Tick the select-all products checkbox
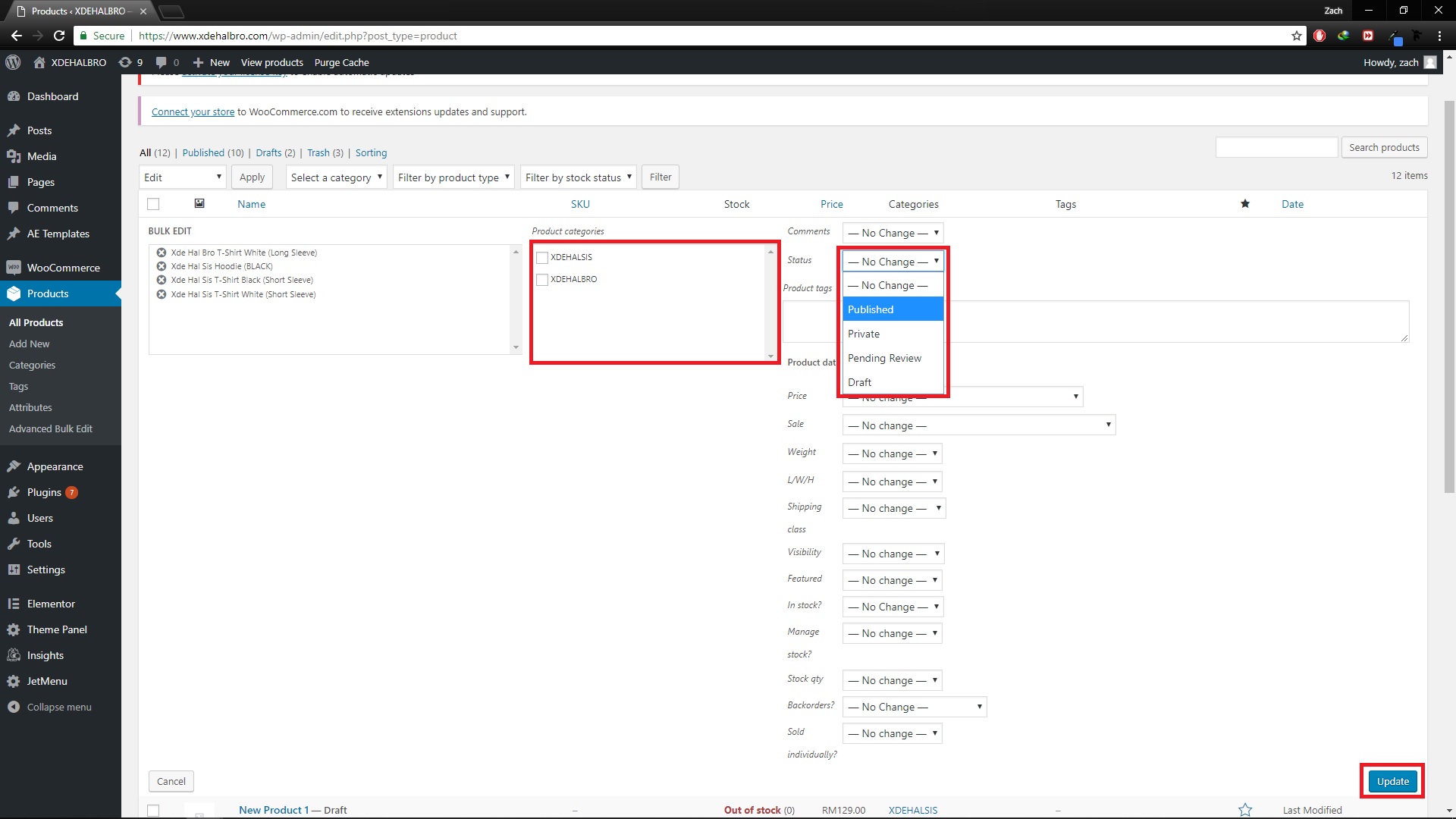Screen dimensions: 1456x819 [x=153, y=204]
